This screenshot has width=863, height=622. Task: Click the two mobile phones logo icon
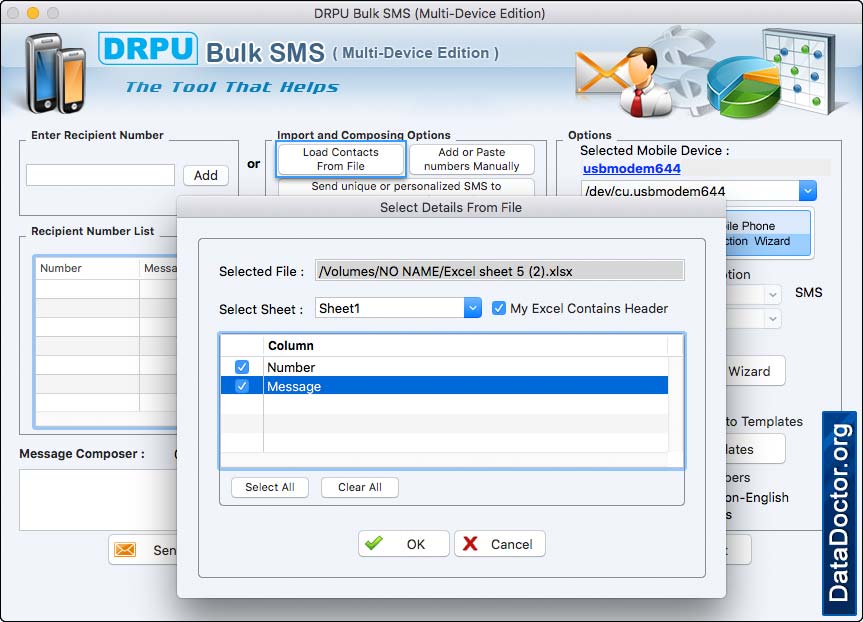(56, 73)
